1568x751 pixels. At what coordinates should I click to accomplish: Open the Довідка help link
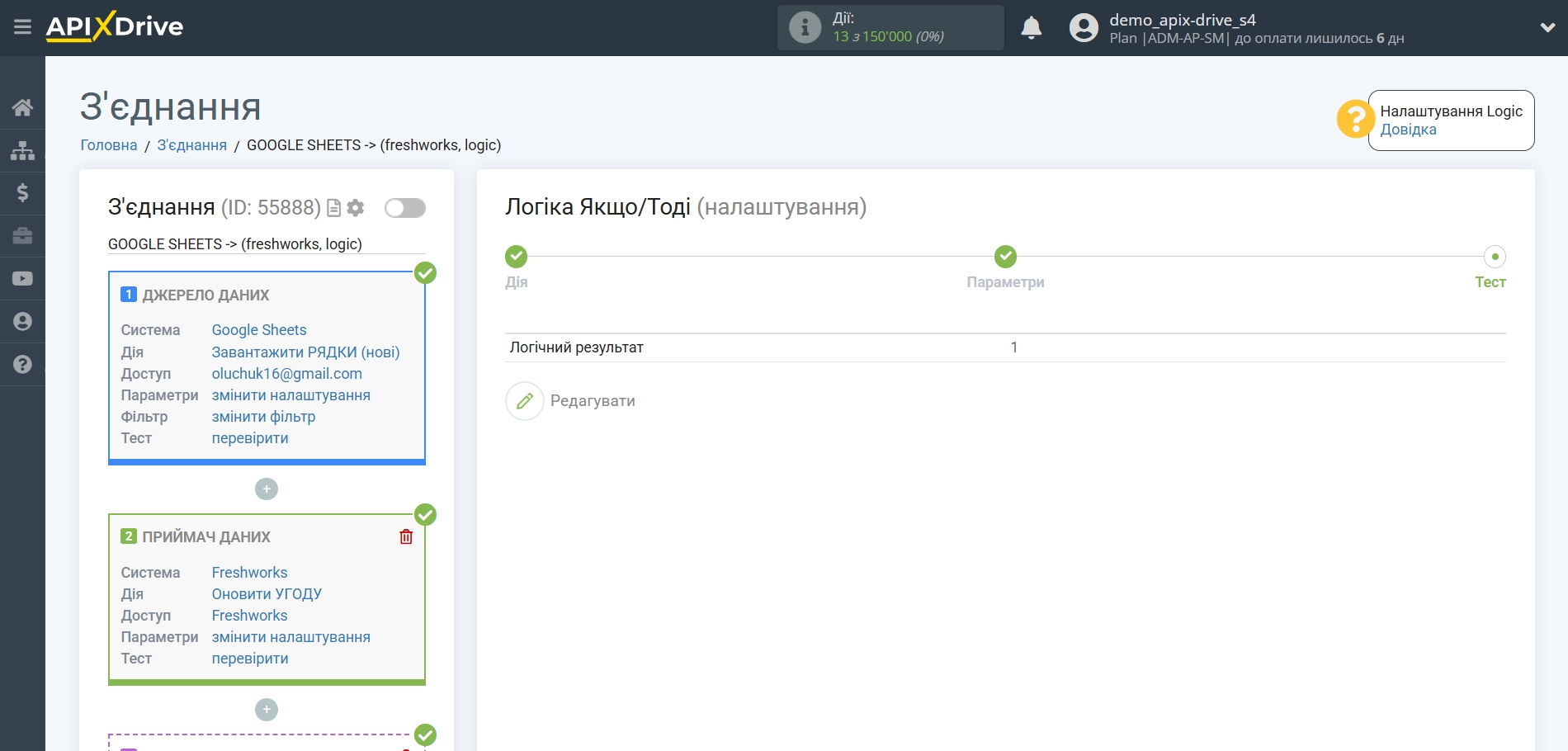[1408, 130]
